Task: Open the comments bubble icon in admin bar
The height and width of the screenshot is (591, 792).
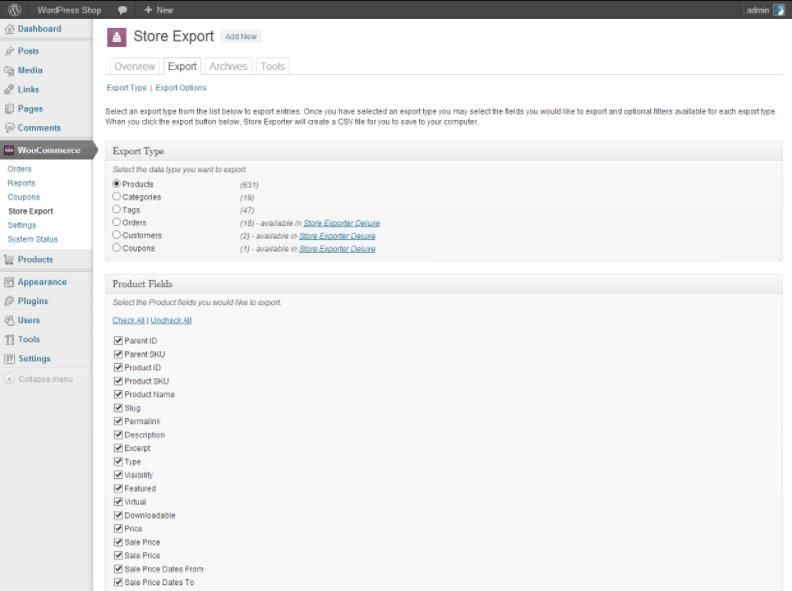Action: (122, 10)
